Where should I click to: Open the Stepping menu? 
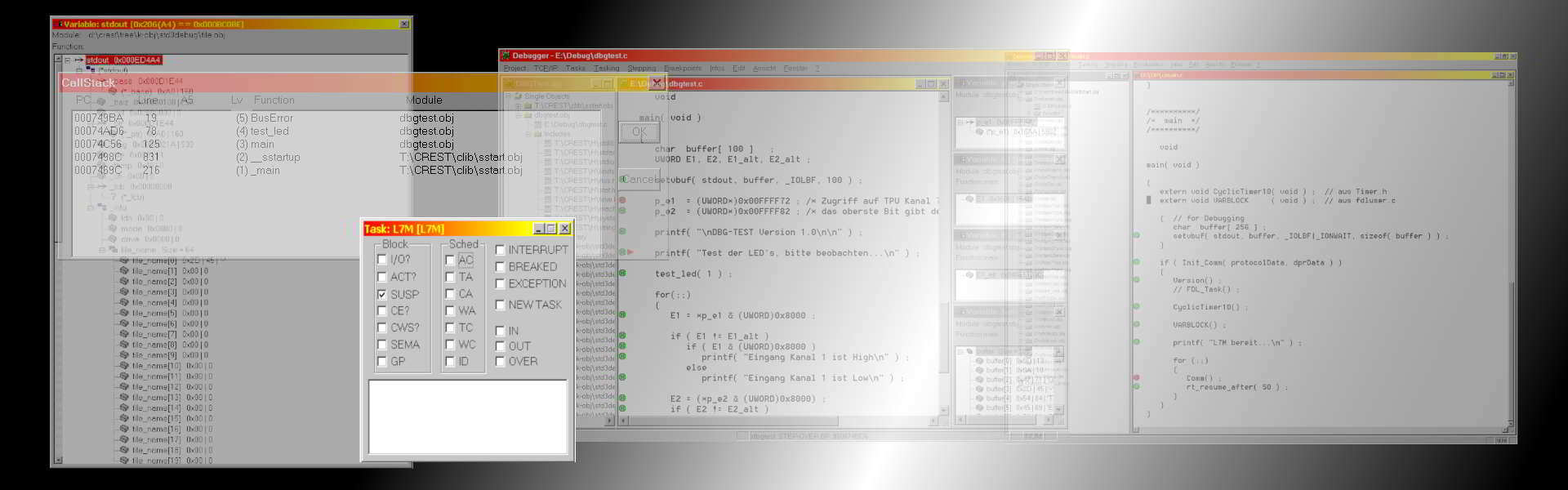(641, 69)
